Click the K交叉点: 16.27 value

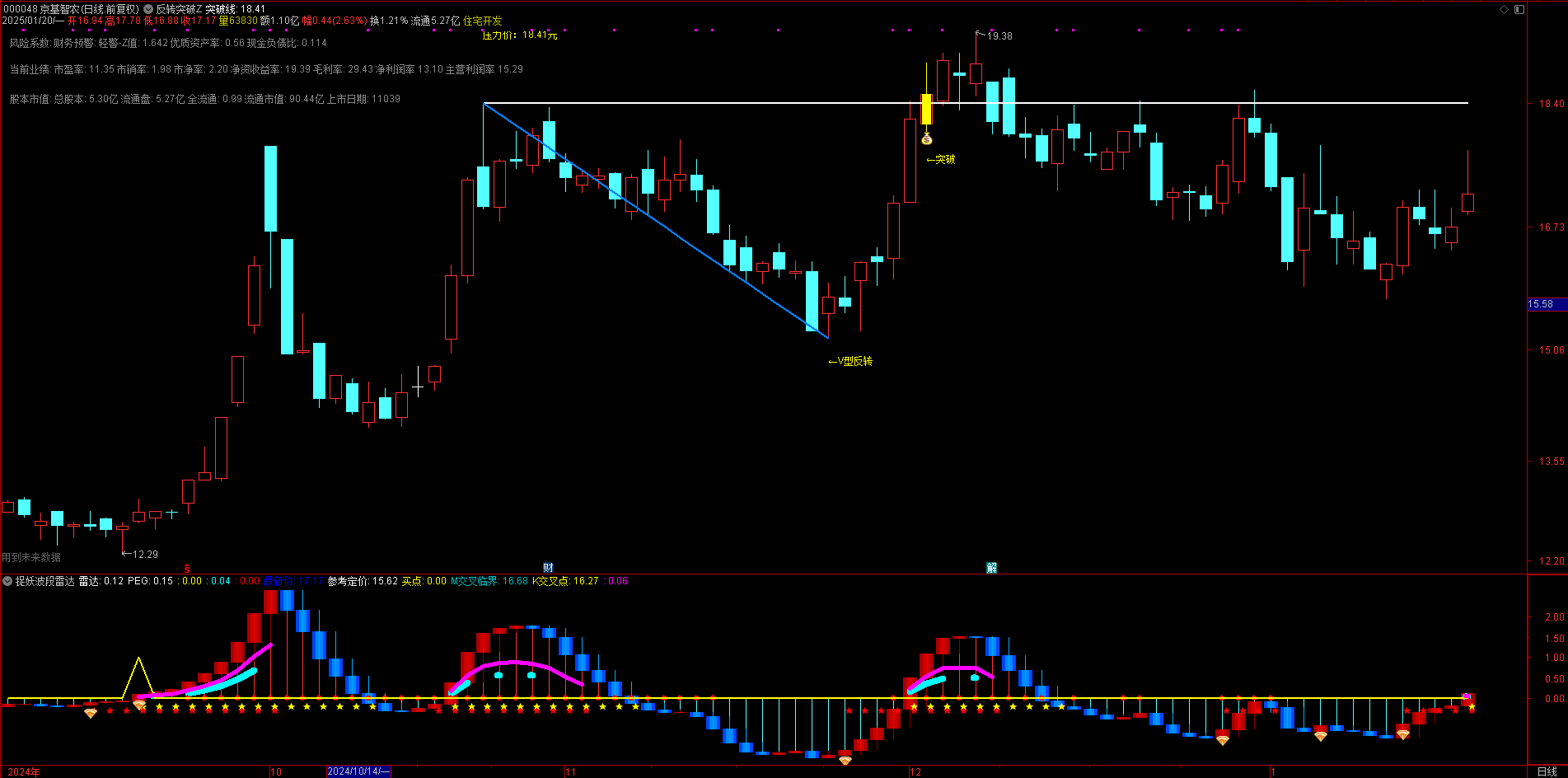point(565,581)
